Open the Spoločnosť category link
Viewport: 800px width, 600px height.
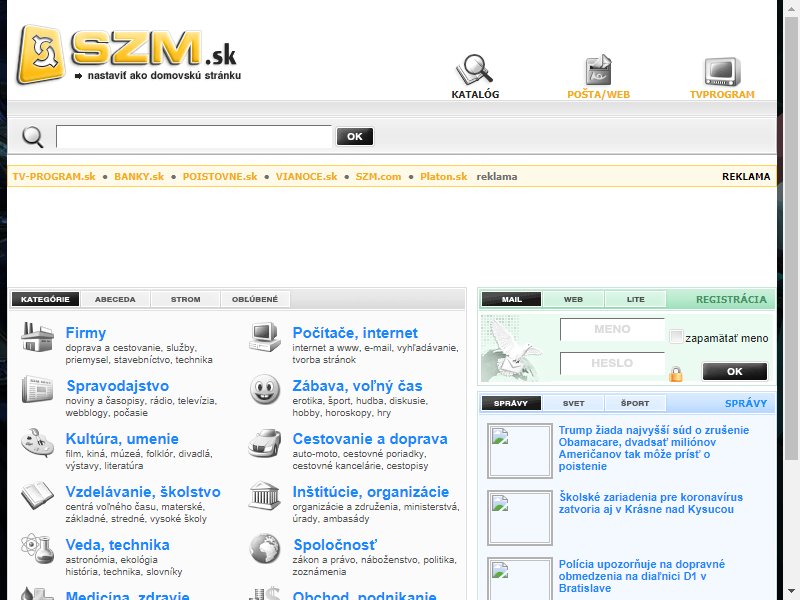[x=335, y=545]
